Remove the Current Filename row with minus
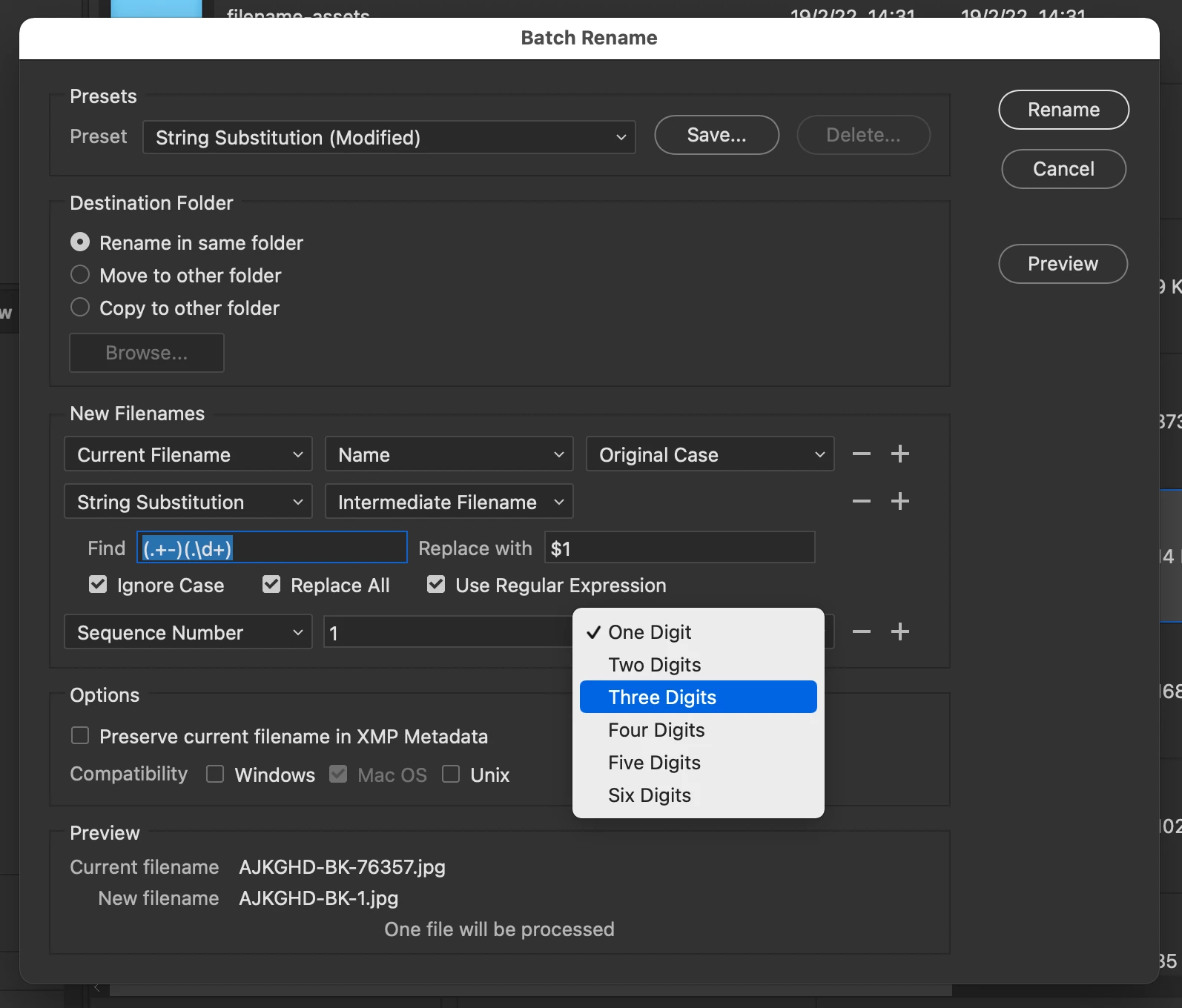This screenshot has height=1008, width=1182. click(861, 454)
